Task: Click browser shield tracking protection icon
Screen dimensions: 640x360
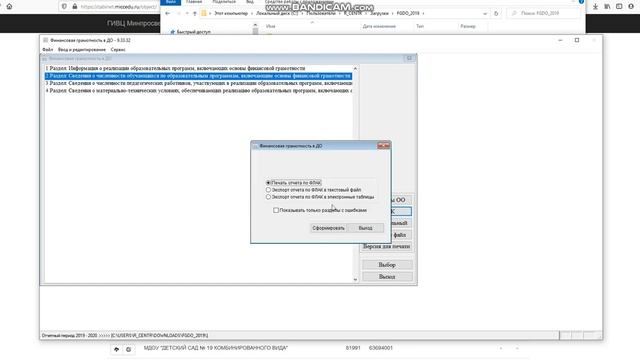Action: tap(64, 7)
